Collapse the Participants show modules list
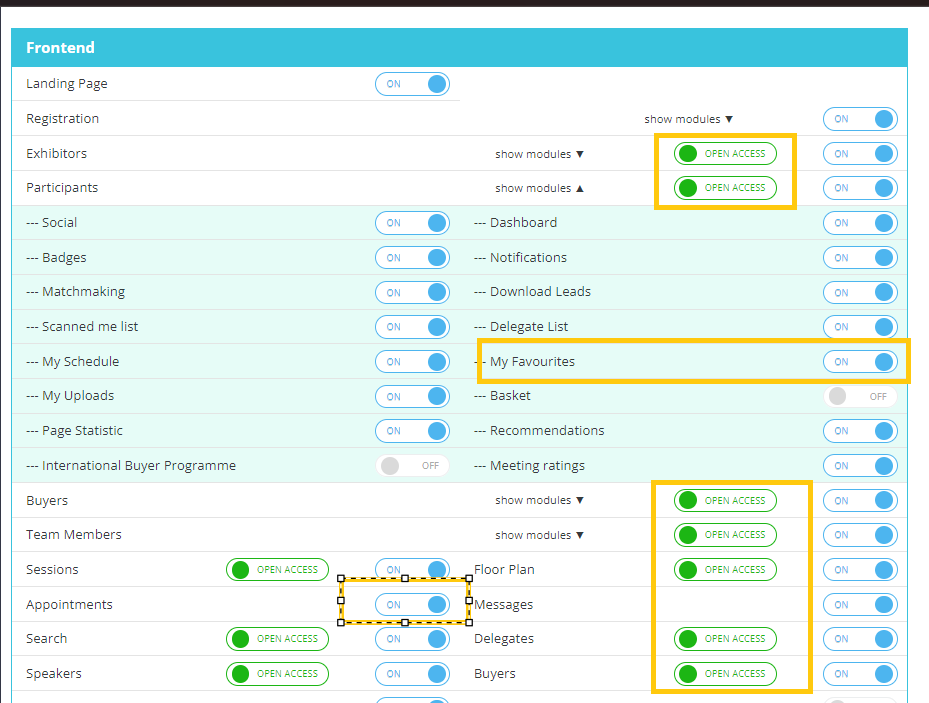The height and width of the screenshot is (703, 929). (x=539, y=188)
